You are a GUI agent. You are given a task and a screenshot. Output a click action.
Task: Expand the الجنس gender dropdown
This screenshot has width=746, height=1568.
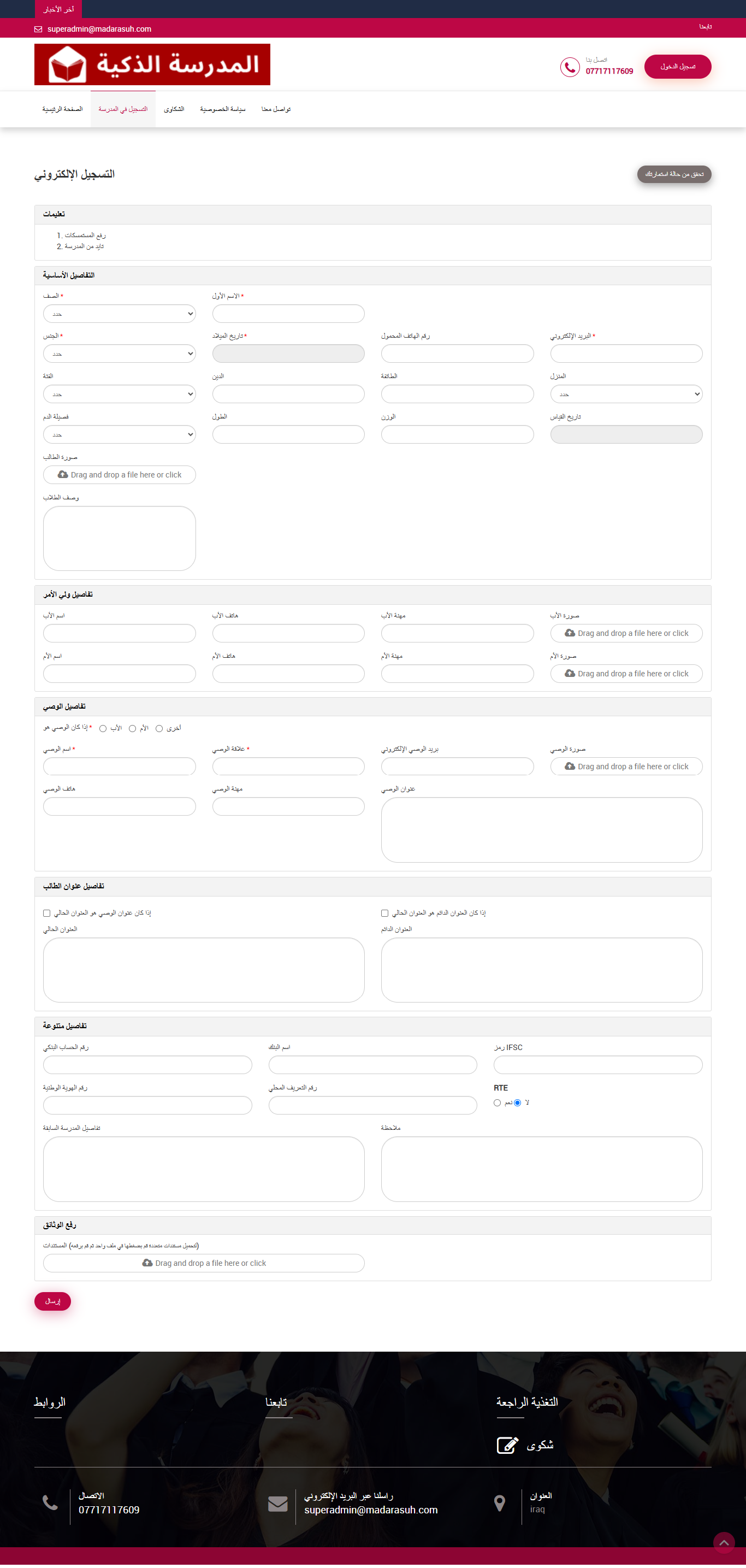[119, 353]
